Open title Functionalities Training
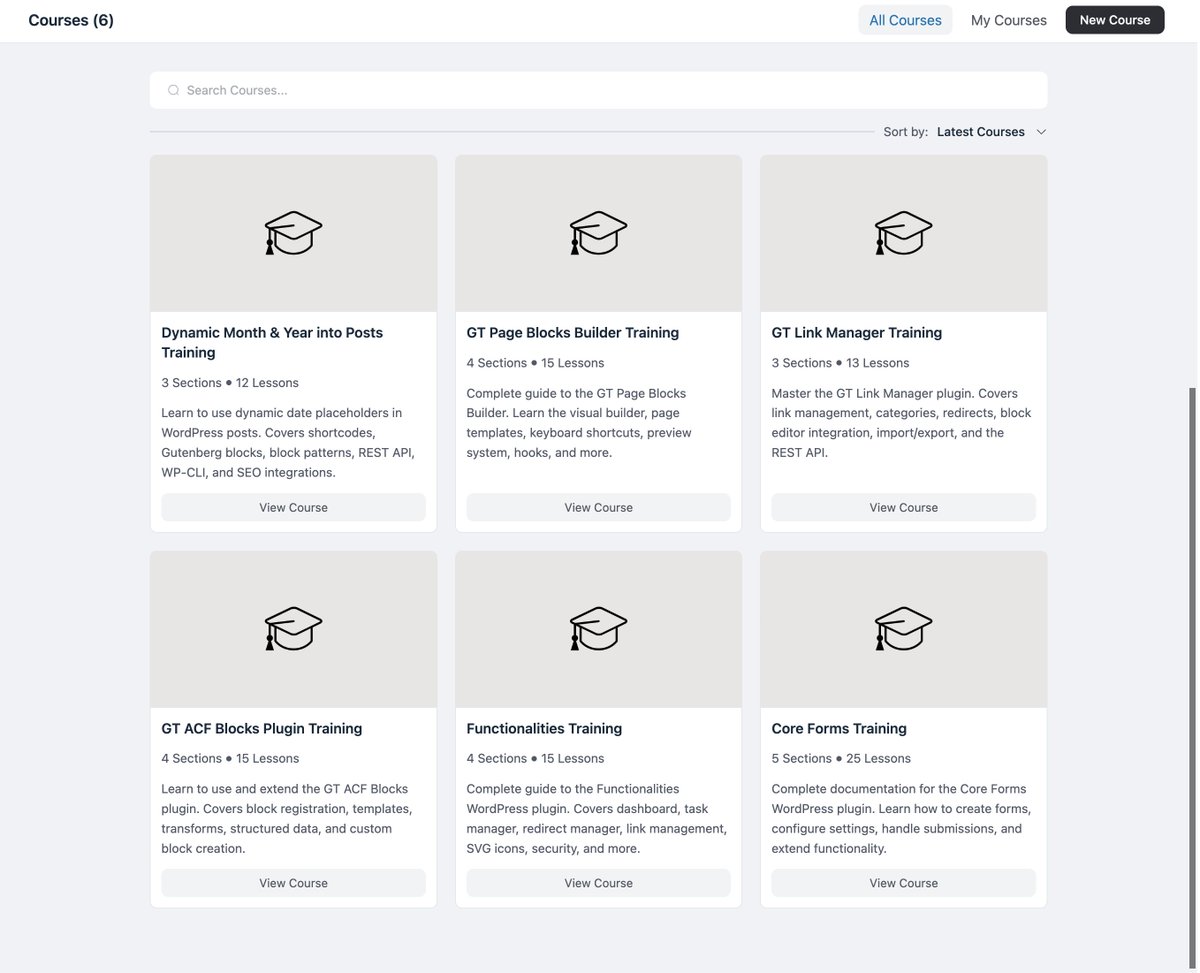This screenshot has width=1200, height=973. pyautogui.click(x=544, y=729)
